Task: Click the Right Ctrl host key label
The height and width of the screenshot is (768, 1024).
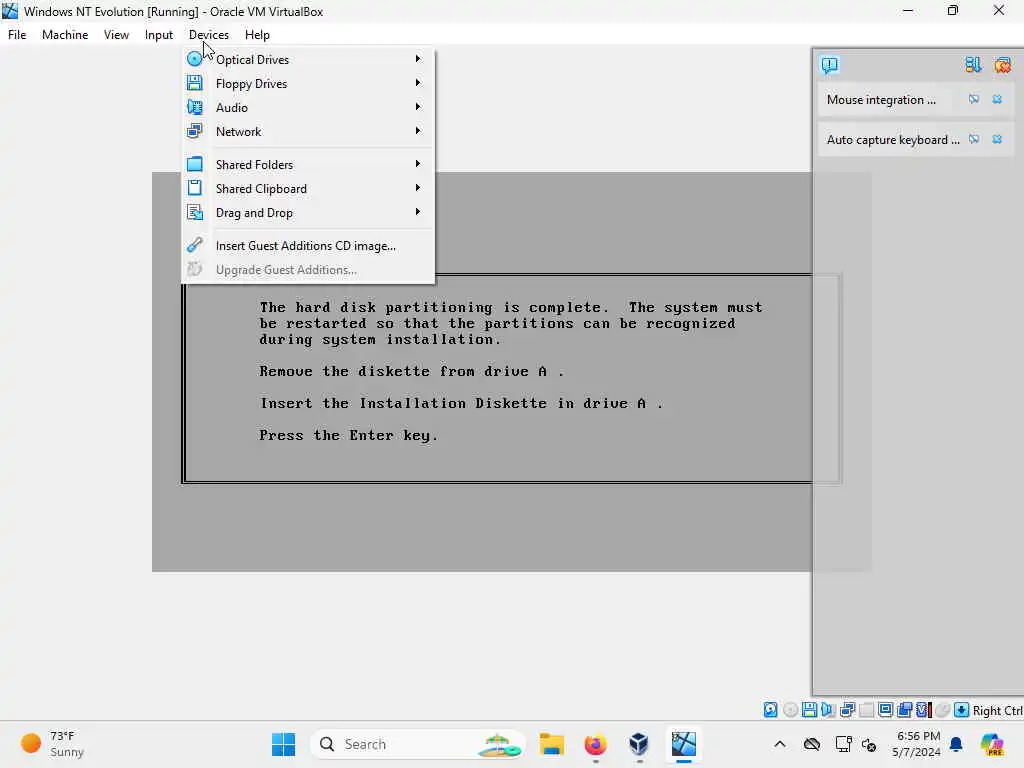Action: pyautogui.click(x=997, y=711)
